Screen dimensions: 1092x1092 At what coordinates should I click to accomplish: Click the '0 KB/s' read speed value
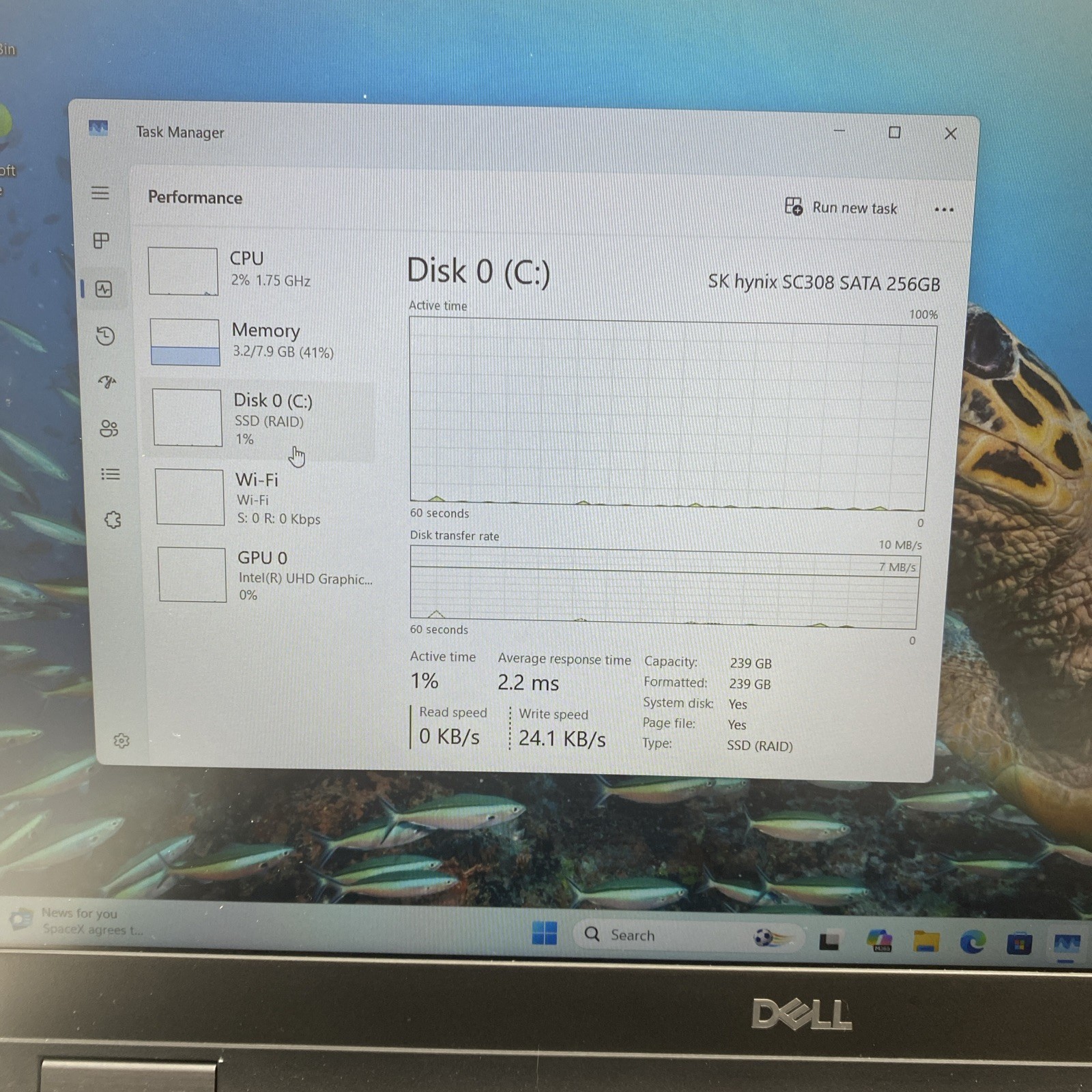pyautogui.click(x=449, y=736)
